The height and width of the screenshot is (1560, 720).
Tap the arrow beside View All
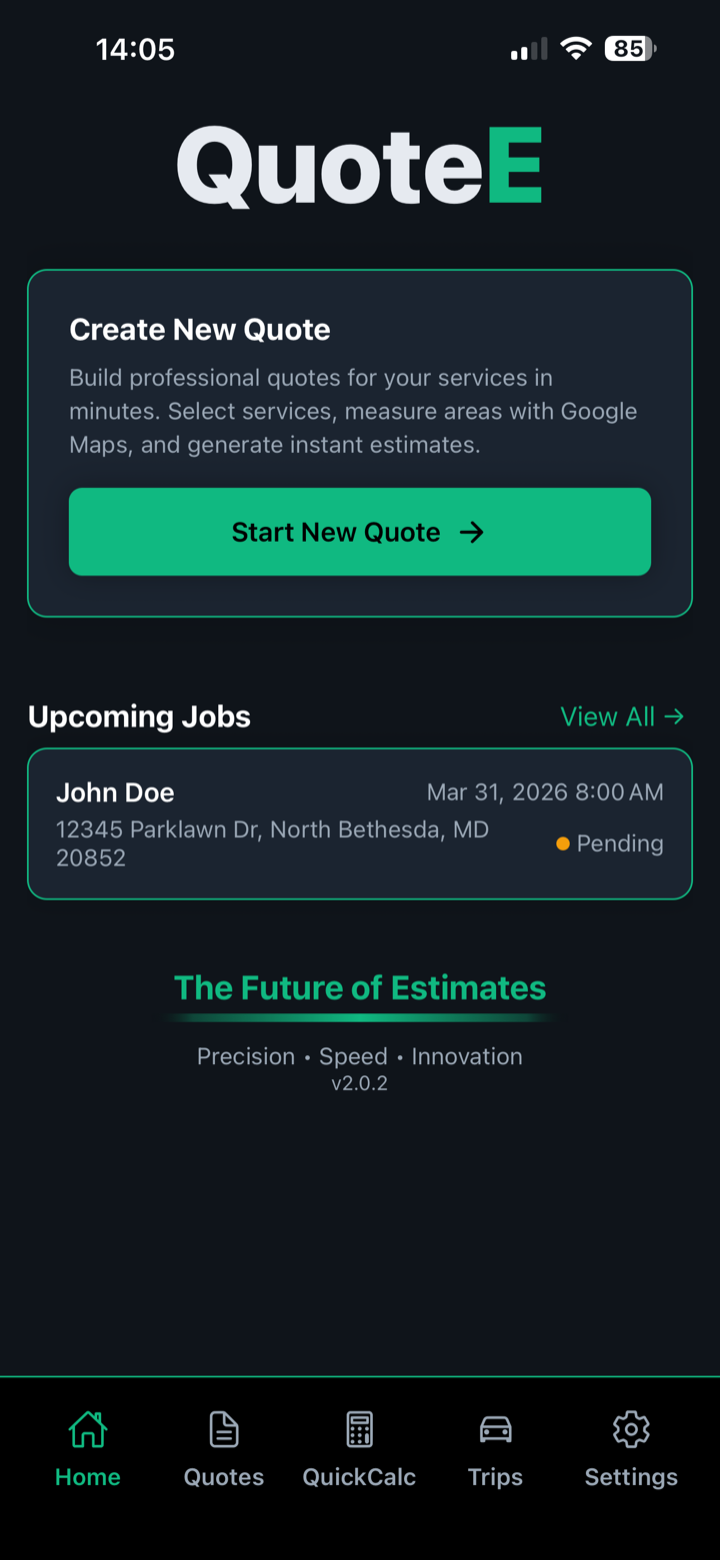[x=674, y=717]
